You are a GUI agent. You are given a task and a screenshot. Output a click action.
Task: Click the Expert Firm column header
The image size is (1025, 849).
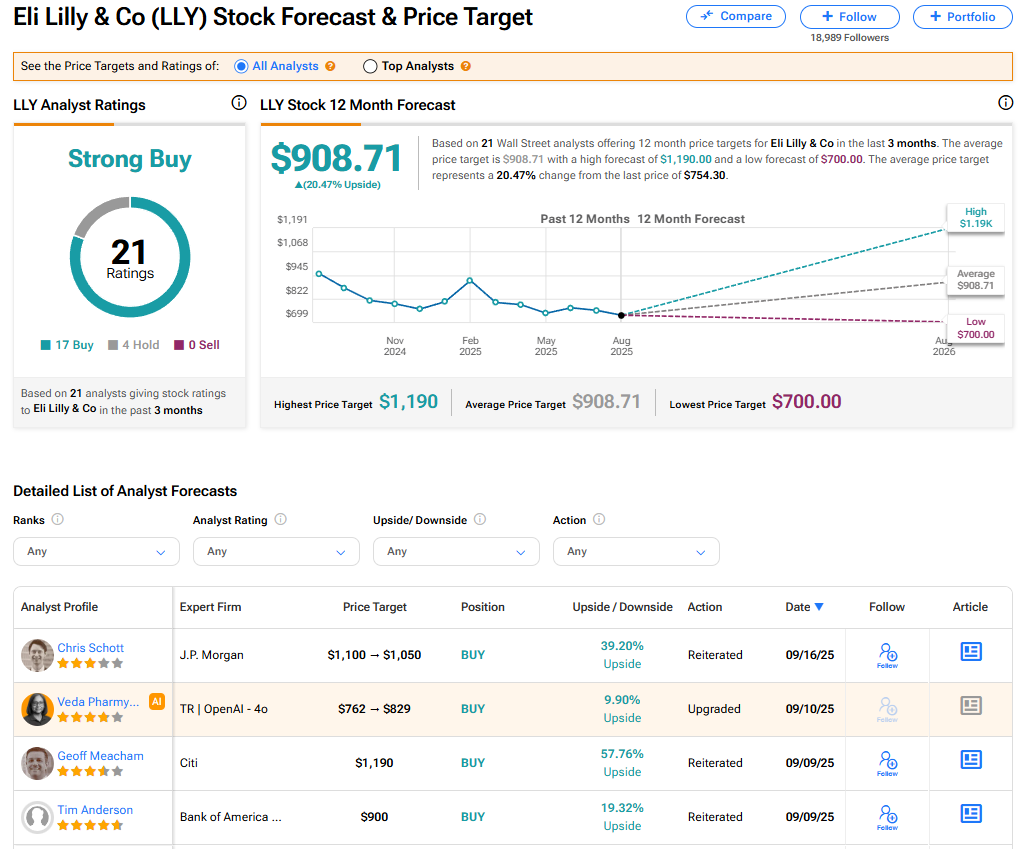[x=210, y=607]
